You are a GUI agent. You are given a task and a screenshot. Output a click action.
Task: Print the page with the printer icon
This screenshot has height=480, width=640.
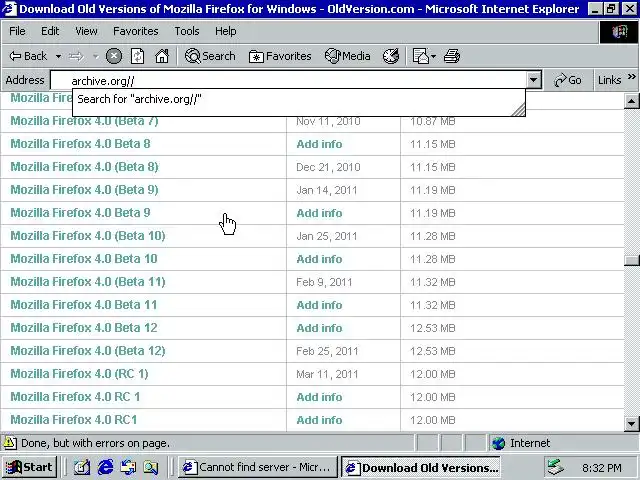pyautogui.click(x=452, y=56)
